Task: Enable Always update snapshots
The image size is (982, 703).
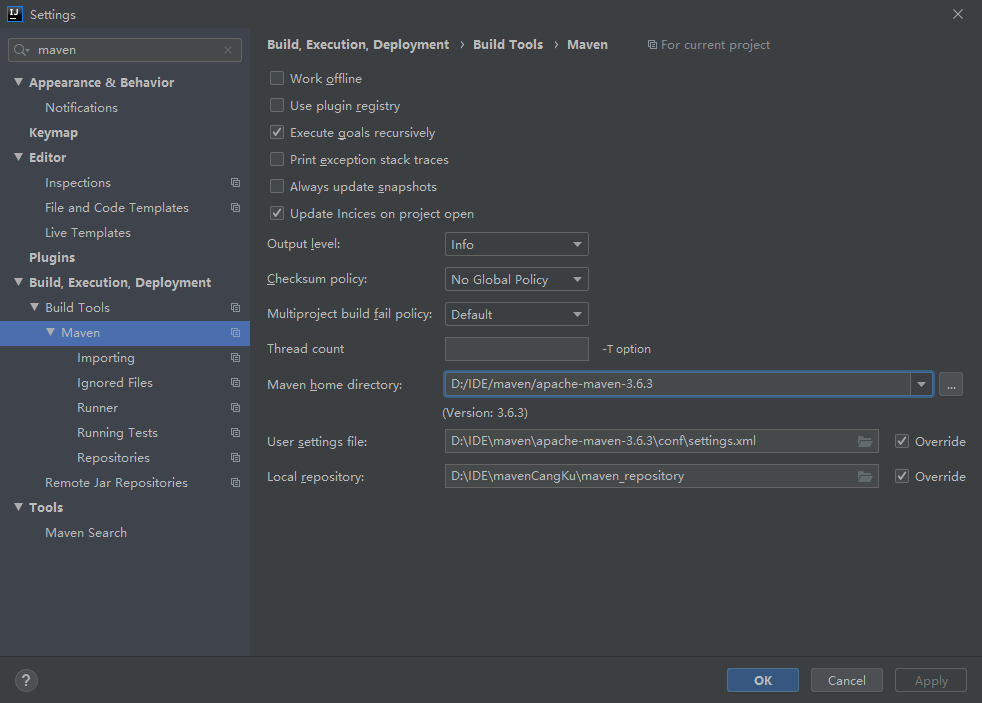Action: point(277,186)
